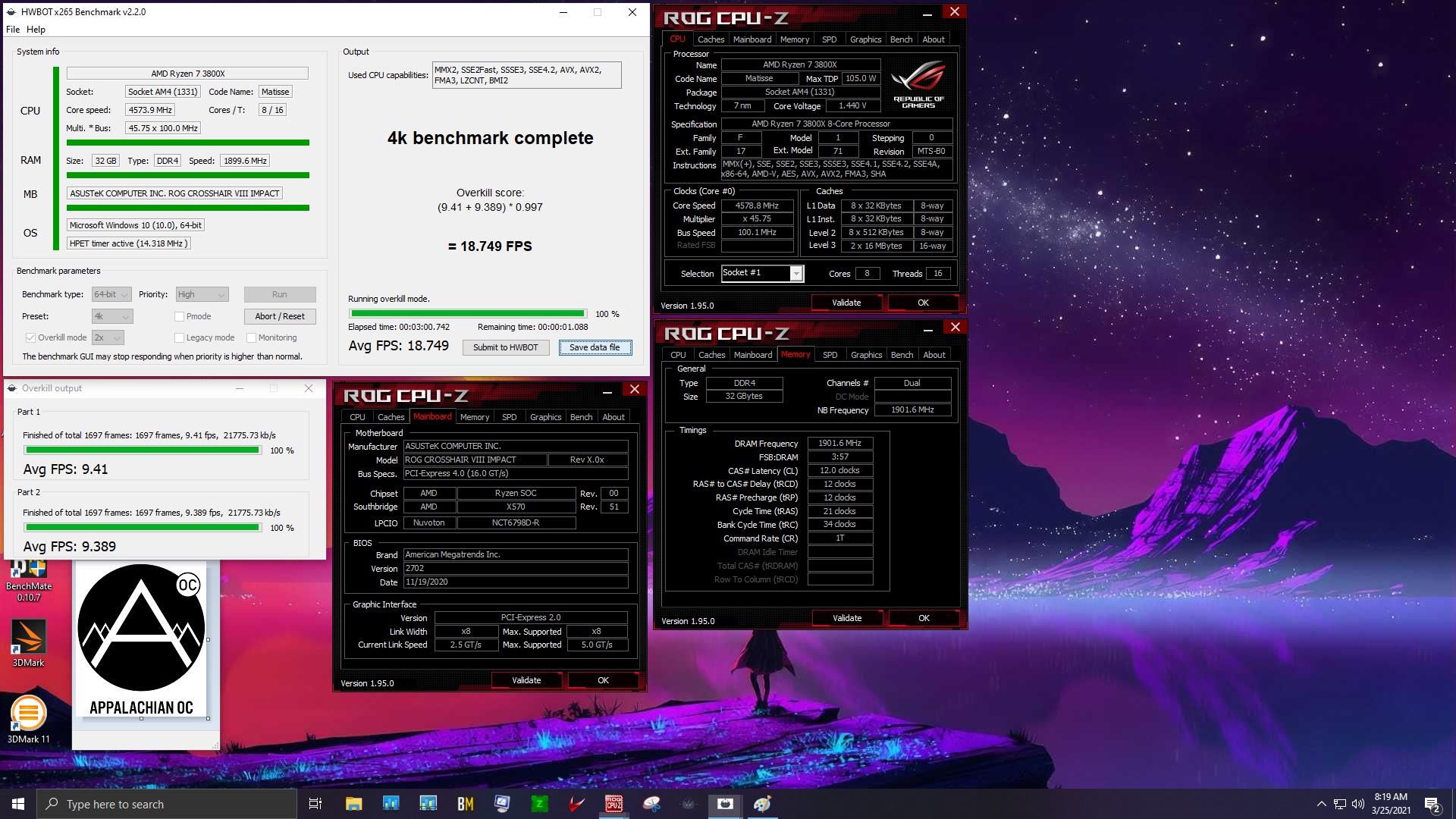Image resolution: width=1456 pixels, height=819 pixels.
Task: Open the Benchmark type 64-bit dropdown
Action: pyautogui.click(x=111, y=294)
